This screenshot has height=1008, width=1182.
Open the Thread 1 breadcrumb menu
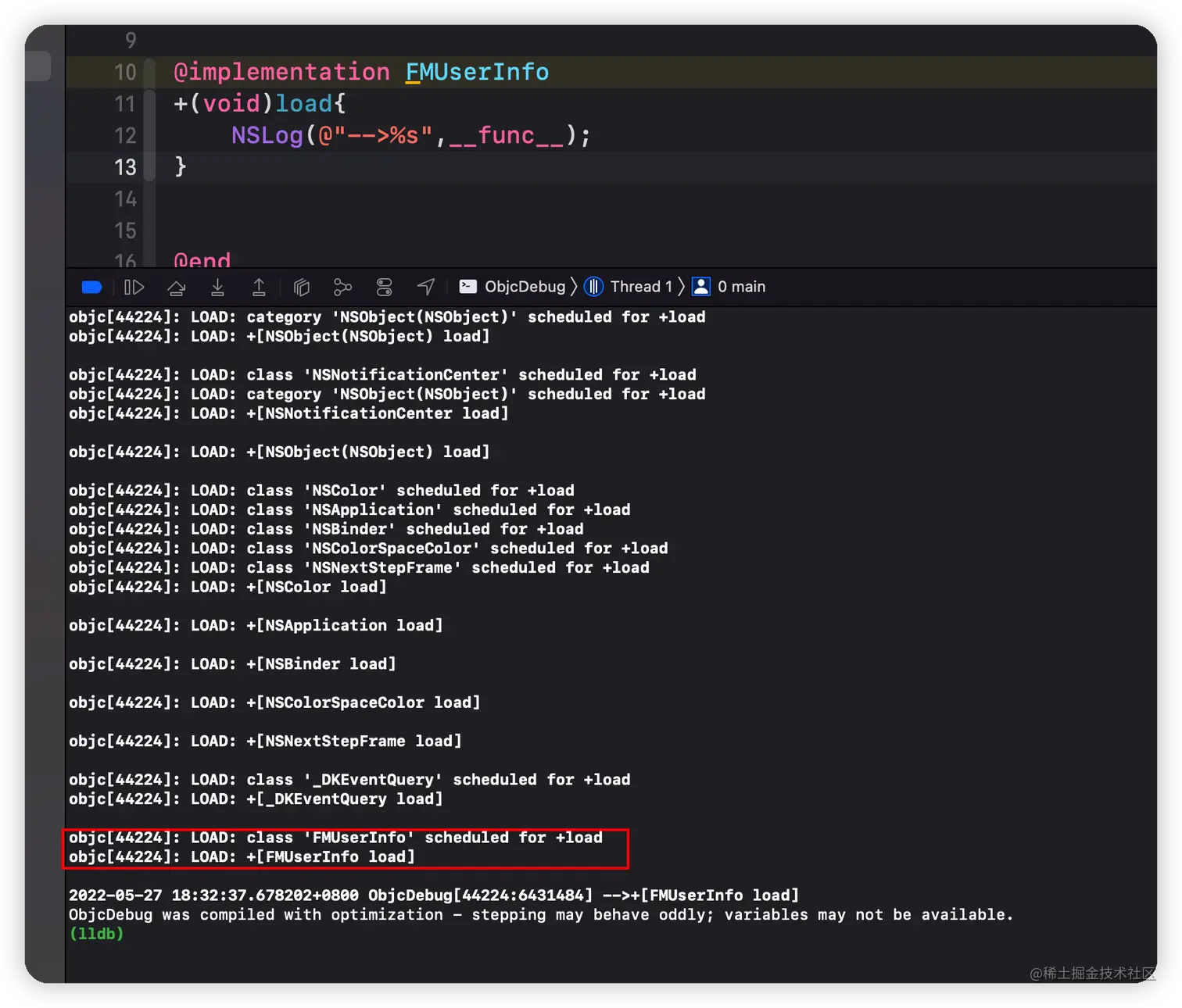pos(641,287)
